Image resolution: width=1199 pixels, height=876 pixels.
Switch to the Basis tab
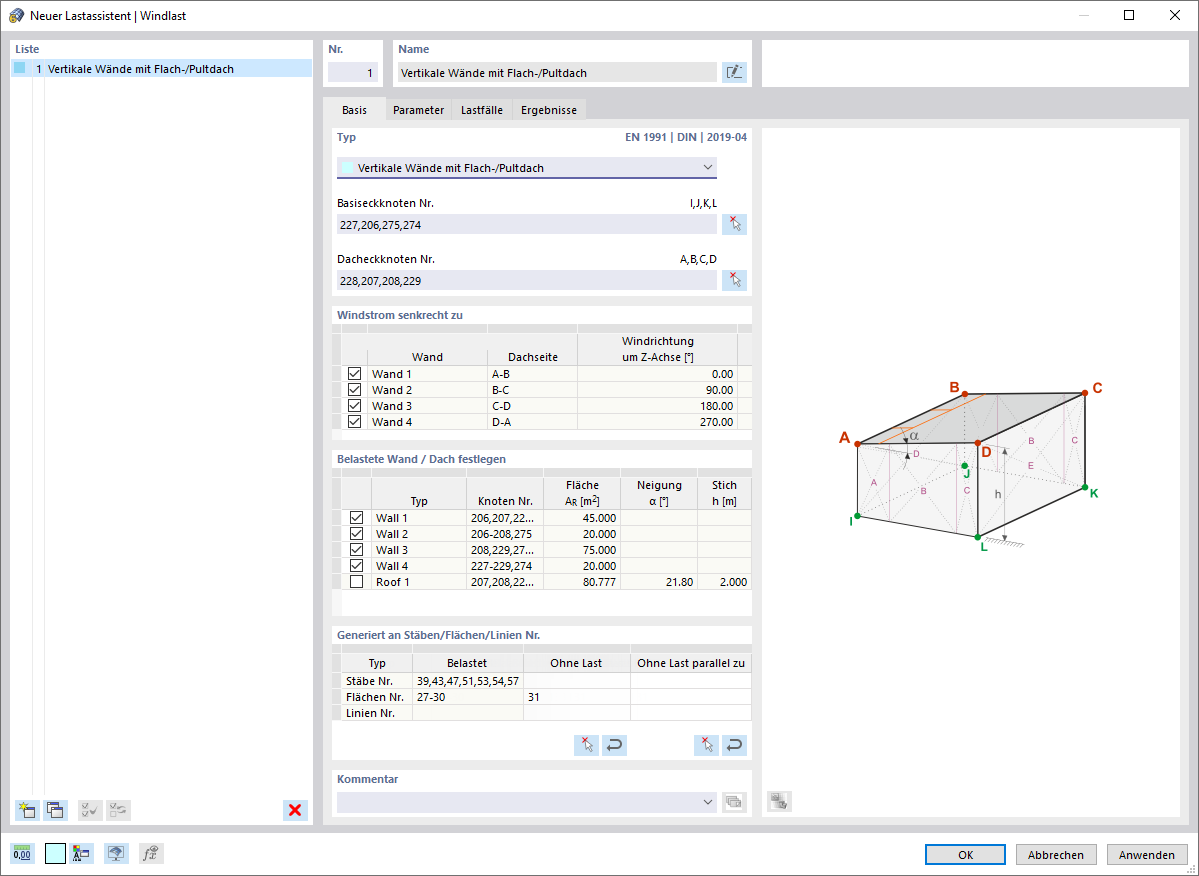pyautogui.click(x=354, y=110)
